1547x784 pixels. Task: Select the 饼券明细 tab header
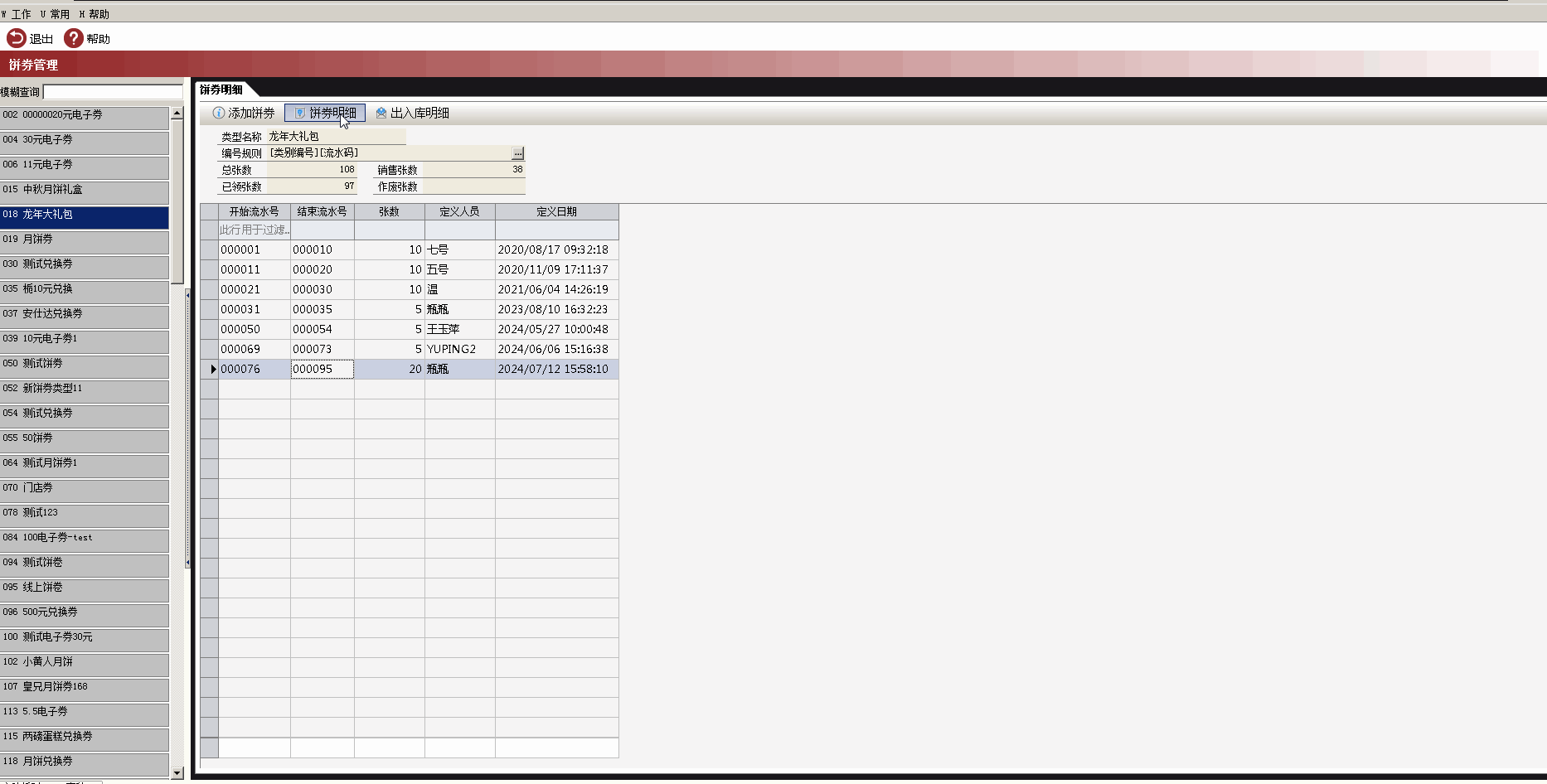click(x=221, y=90)
